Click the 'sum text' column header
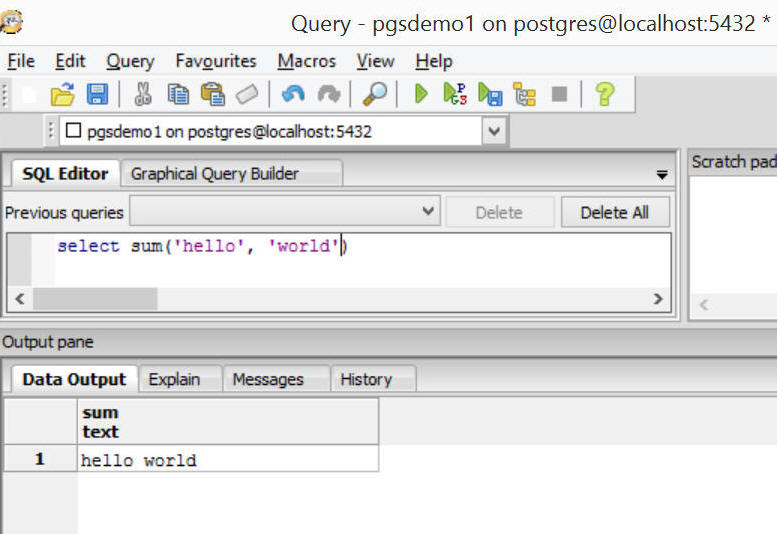The height and width of the screenshot is (534, 777). 227,422
